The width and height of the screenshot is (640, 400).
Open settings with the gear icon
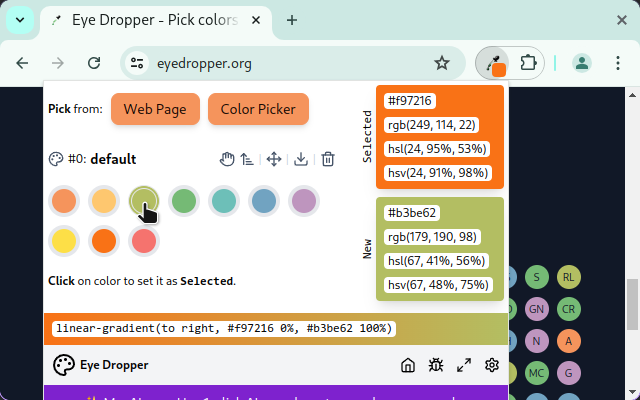[492, 365]
